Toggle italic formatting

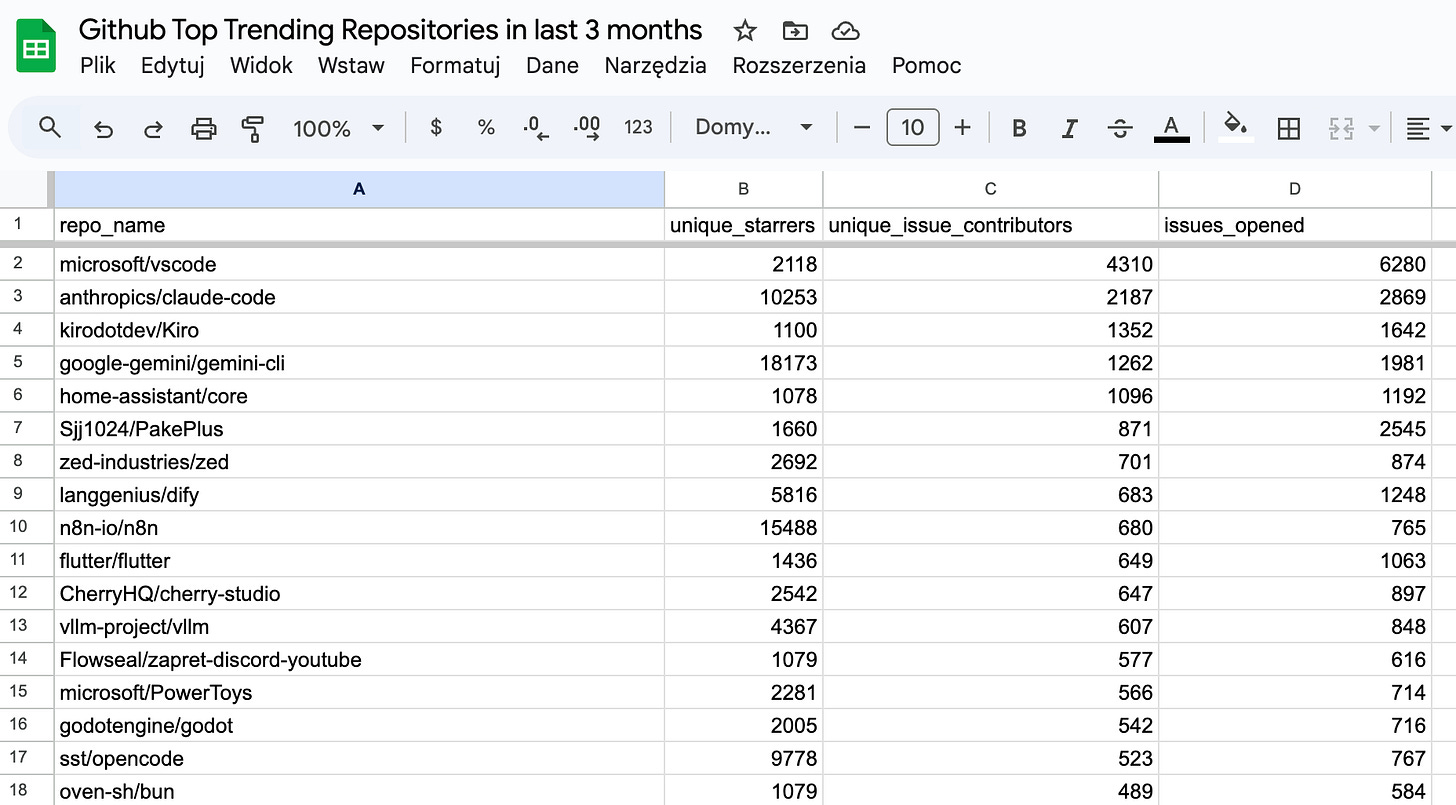[1070, 128]
